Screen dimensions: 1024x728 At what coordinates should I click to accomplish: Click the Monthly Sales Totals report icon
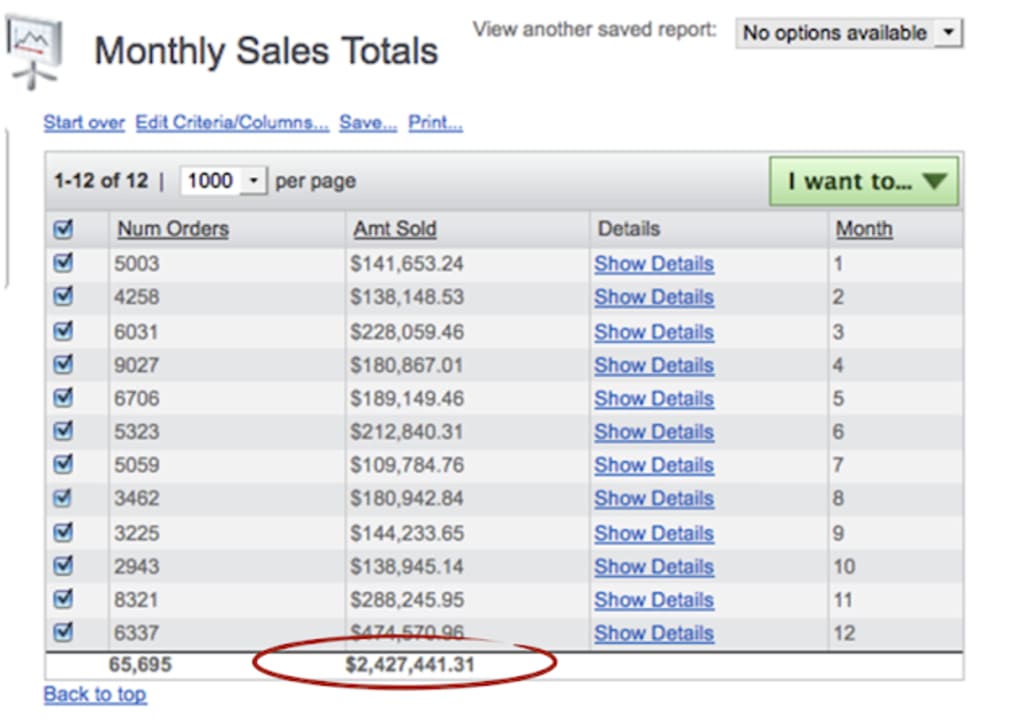click(x=35, y=49)
